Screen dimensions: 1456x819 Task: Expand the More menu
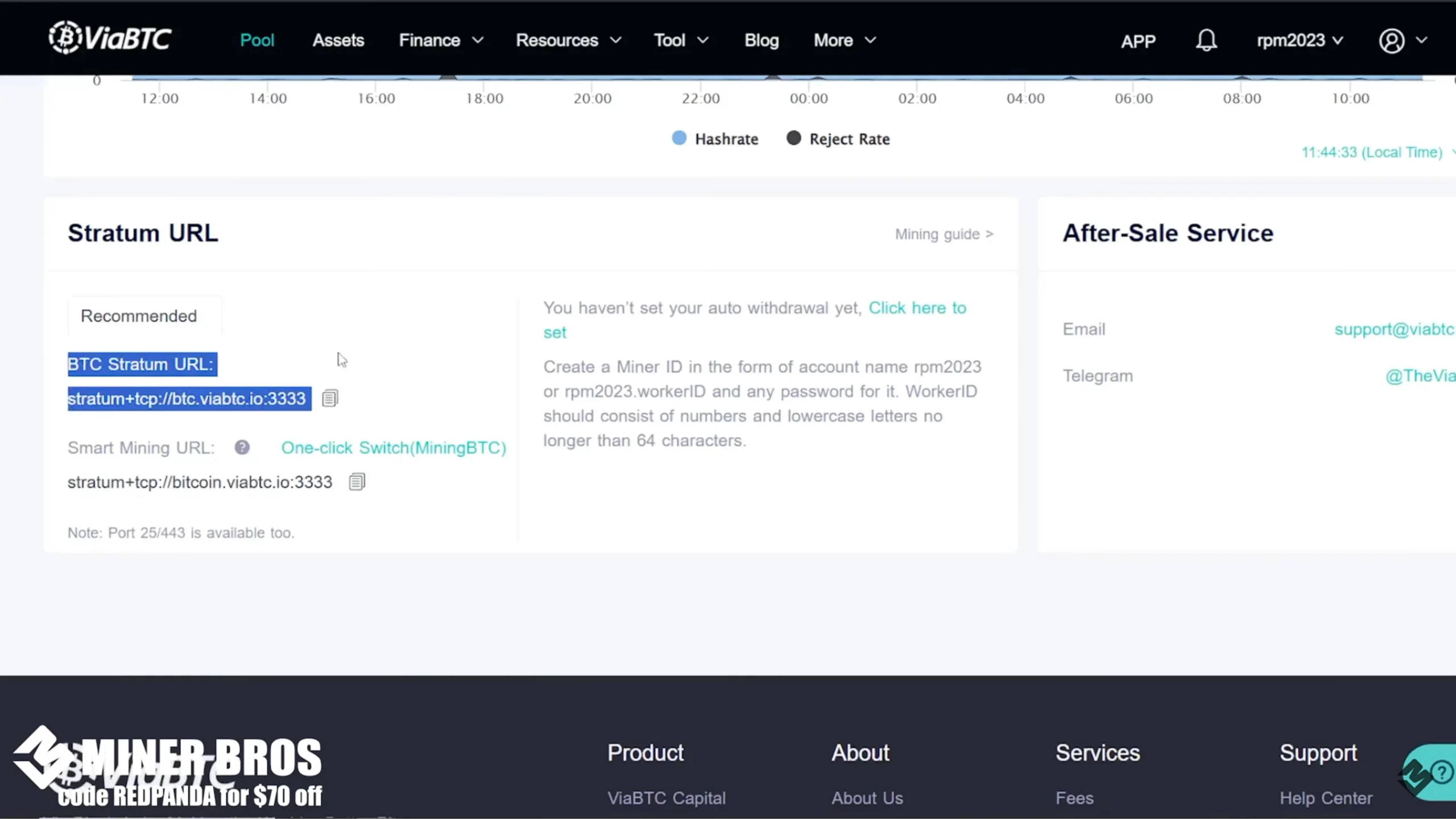845,40
